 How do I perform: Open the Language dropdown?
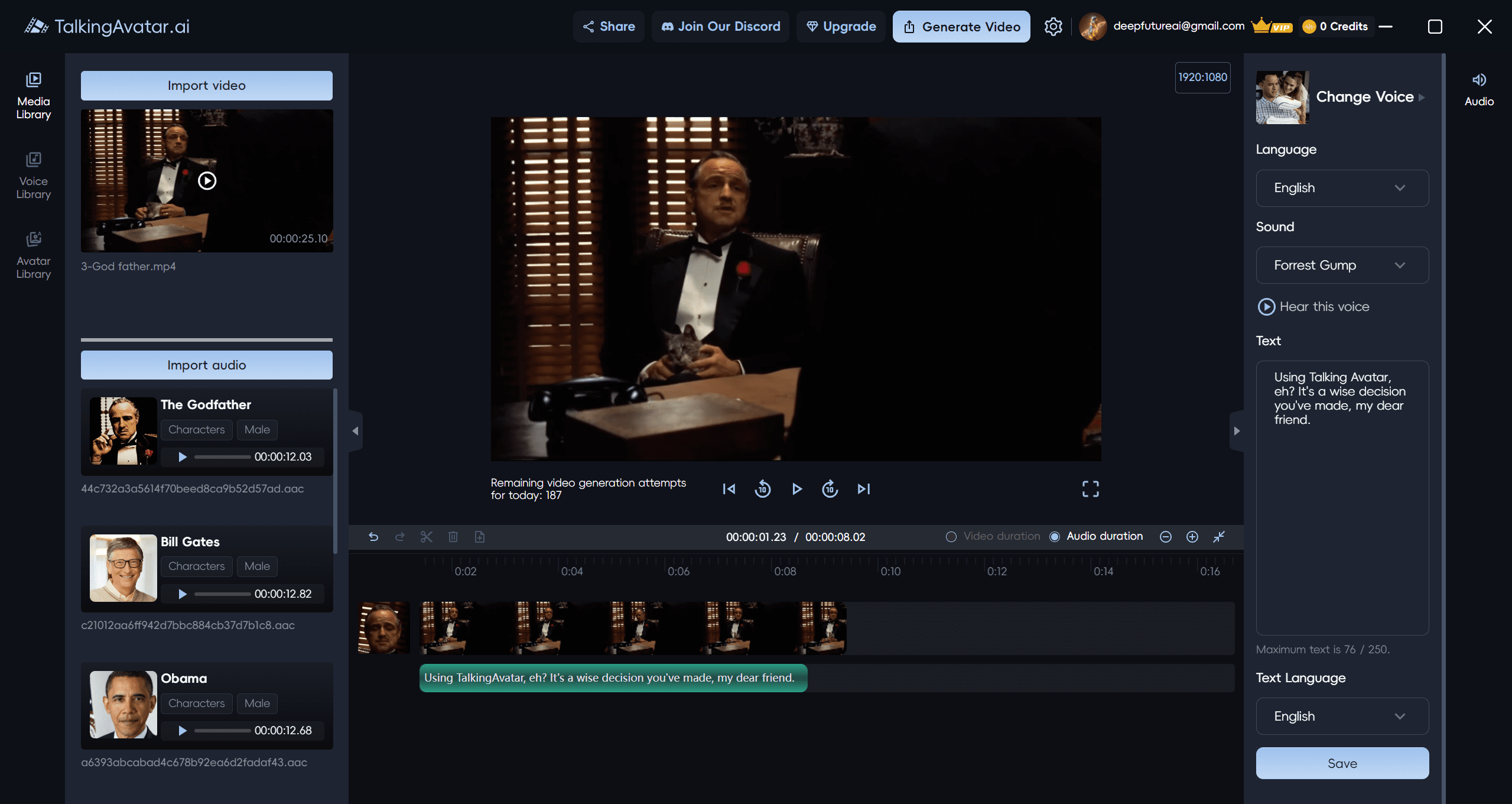pyautogui.click(x=1342, y=188)
